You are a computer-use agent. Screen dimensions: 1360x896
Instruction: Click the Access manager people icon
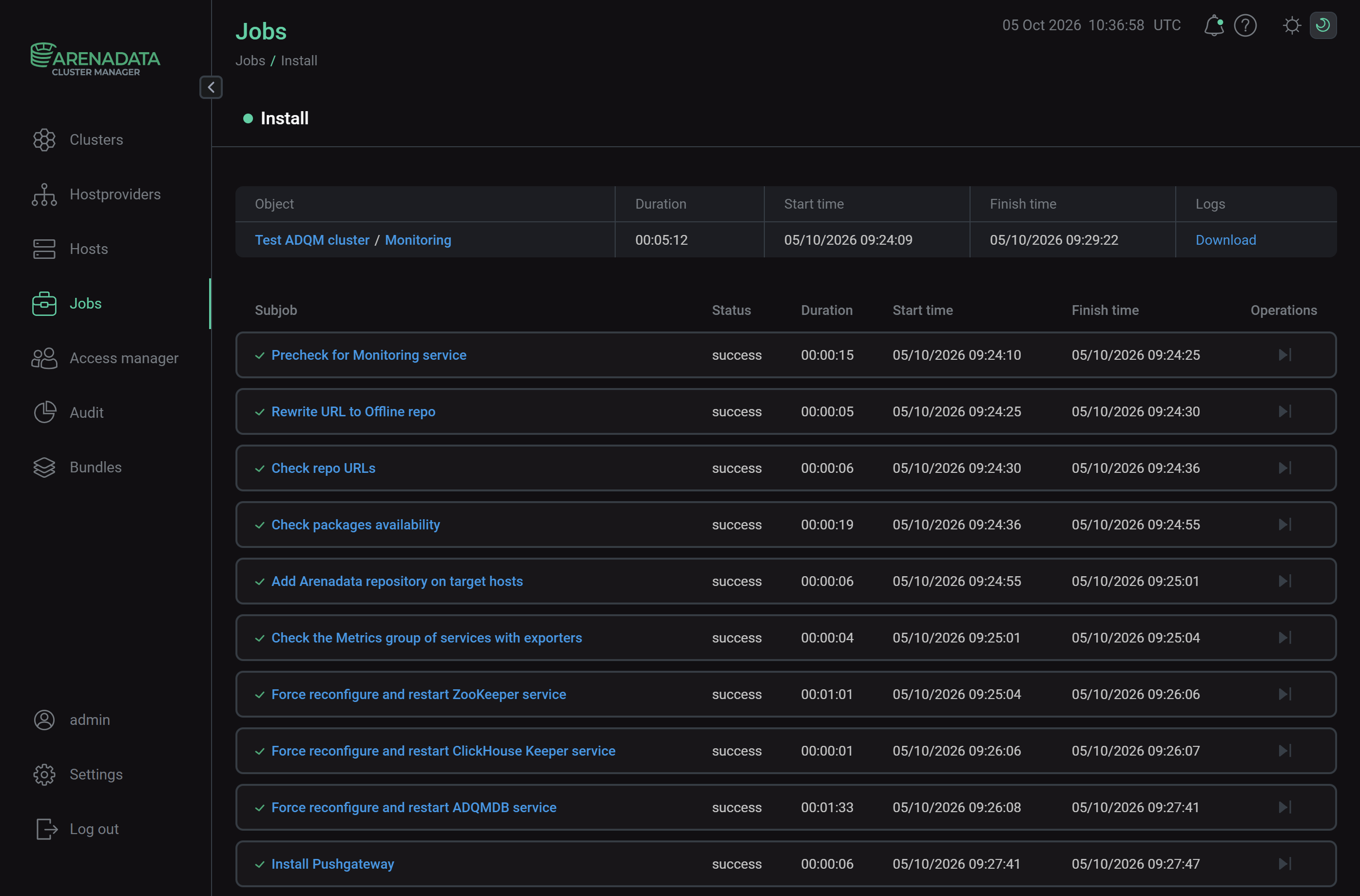(x=44, y=358)
